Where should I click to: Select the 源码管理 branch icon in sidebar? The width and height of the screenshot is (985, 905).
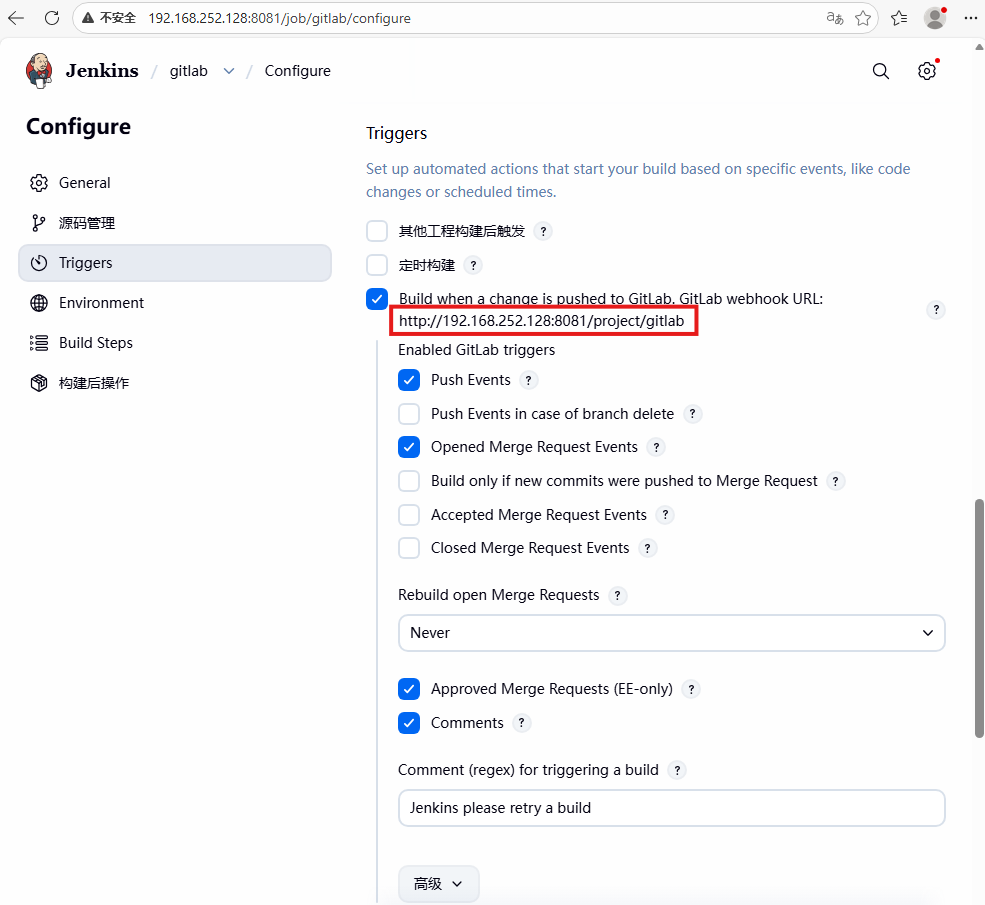pos(38,222)
